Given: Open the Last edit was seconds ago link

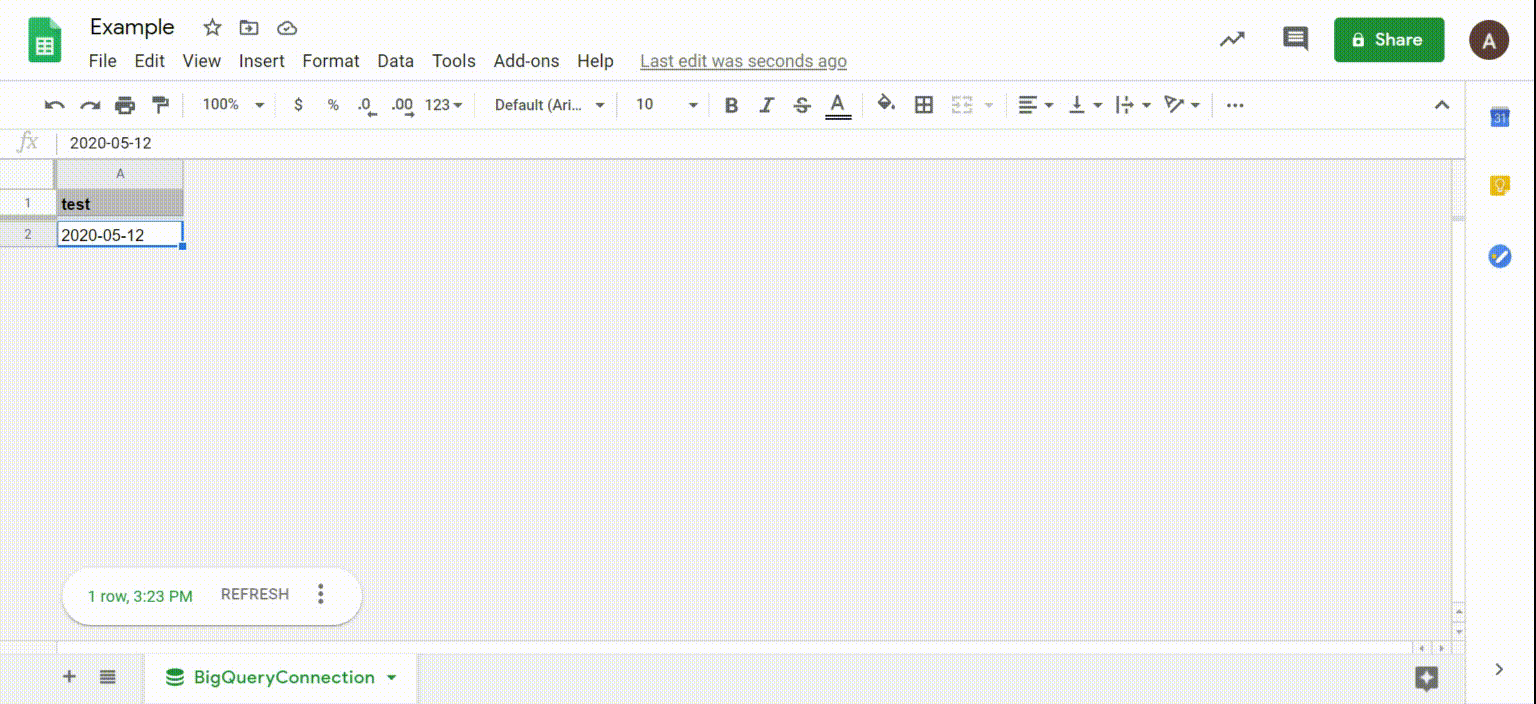Looking at the screenshot, I should click(743, 61).
